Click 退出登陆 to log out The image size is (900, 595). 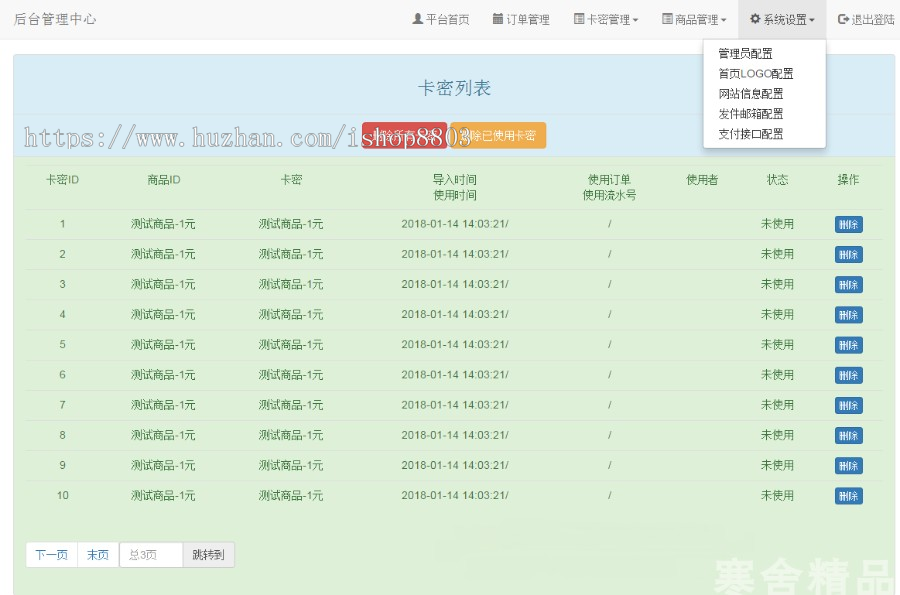(x=866, y=20)
